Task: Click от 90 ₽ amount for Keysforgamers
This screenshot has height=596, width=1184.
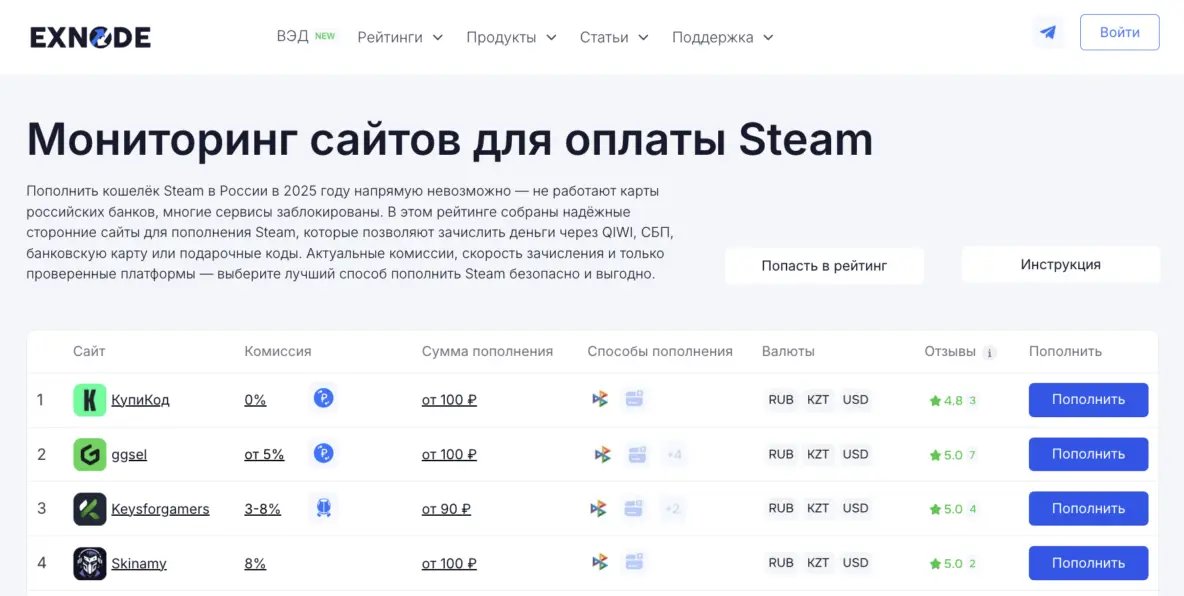Action: point(446,509)
